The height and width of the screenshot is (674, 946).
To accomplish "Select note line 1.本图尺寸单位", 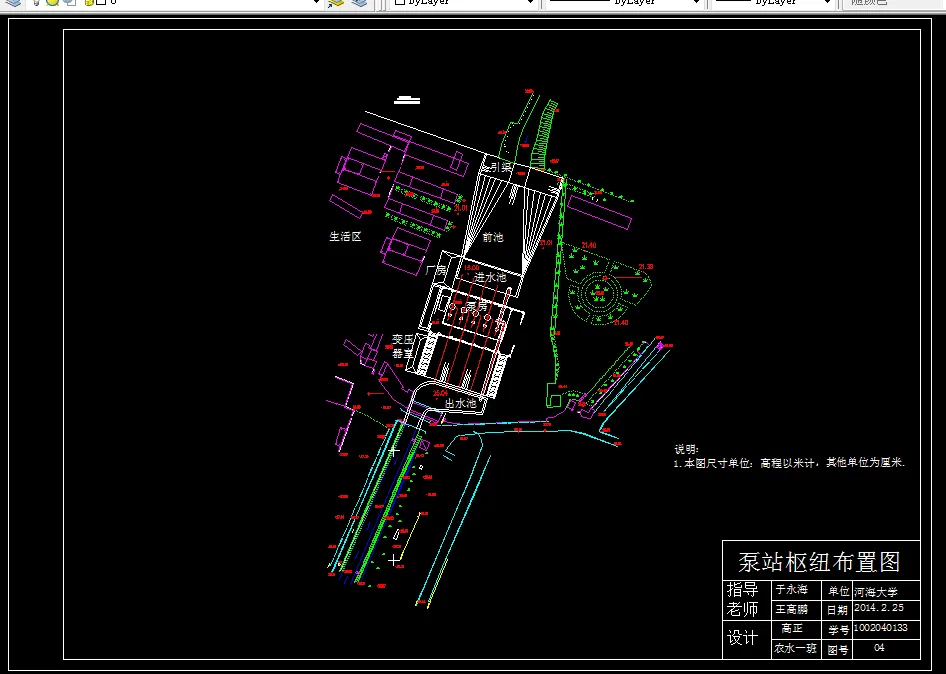I will click(x=790, y=463).
